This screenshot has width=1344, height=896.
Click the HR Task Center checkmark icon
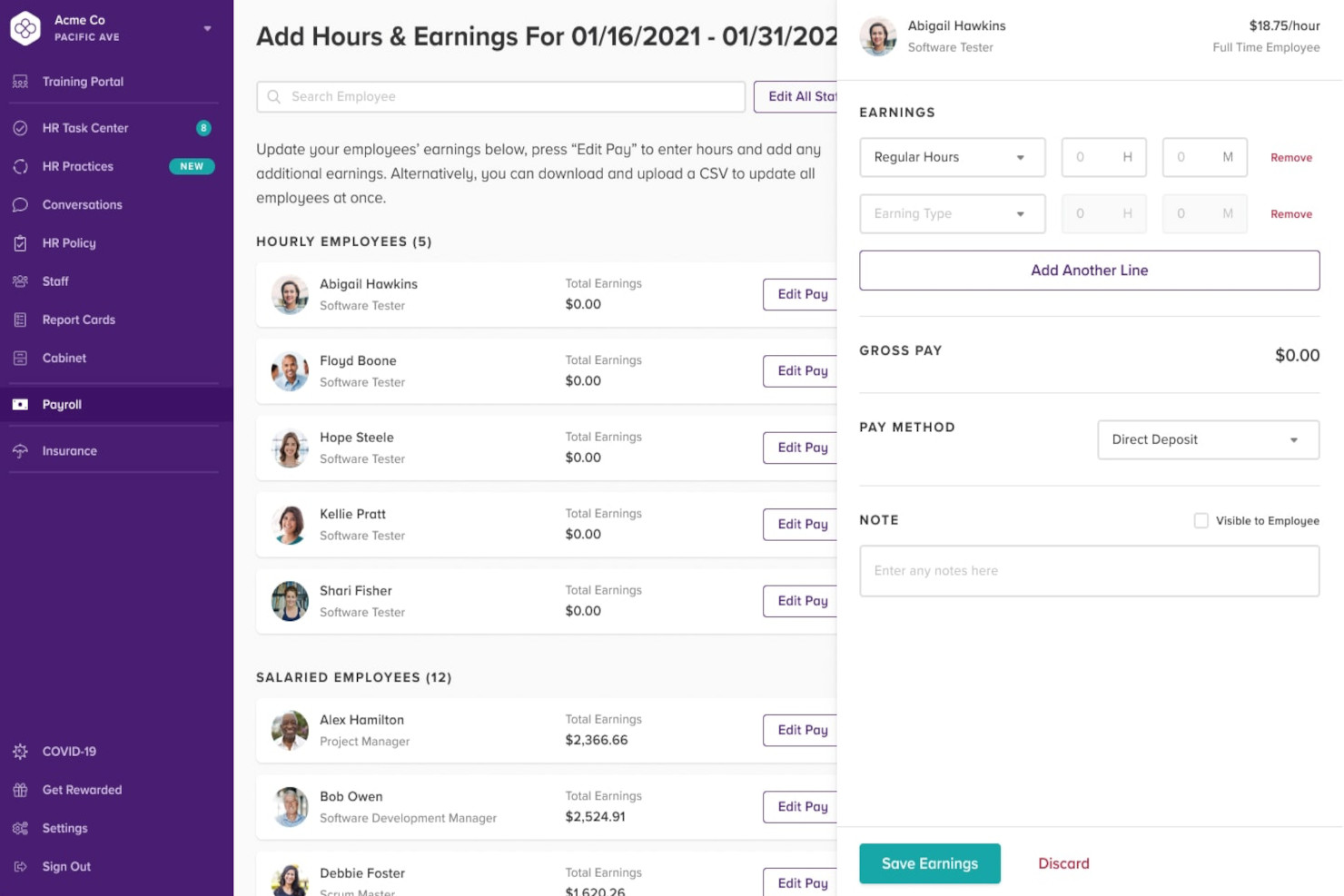coord(20,128)
